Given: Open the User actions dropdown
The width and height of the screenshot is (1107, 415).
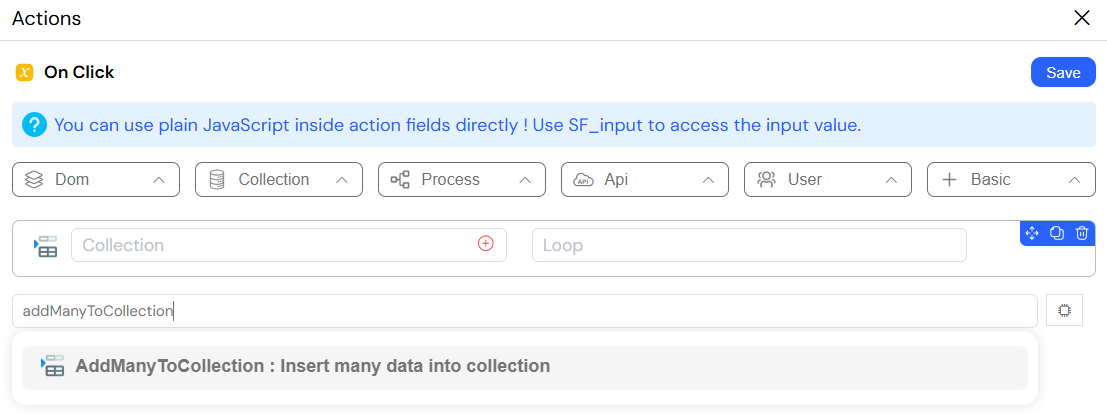Looking at the screenshot, I should tap(827, 179).
